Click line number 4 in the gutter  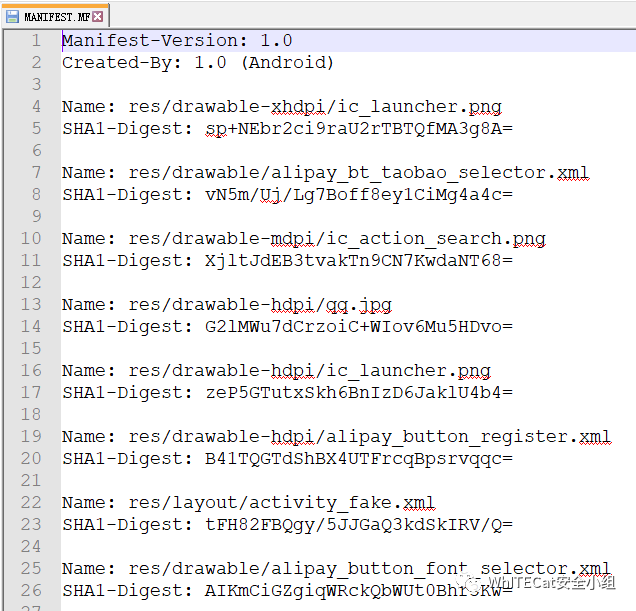(x=37, y=107)
